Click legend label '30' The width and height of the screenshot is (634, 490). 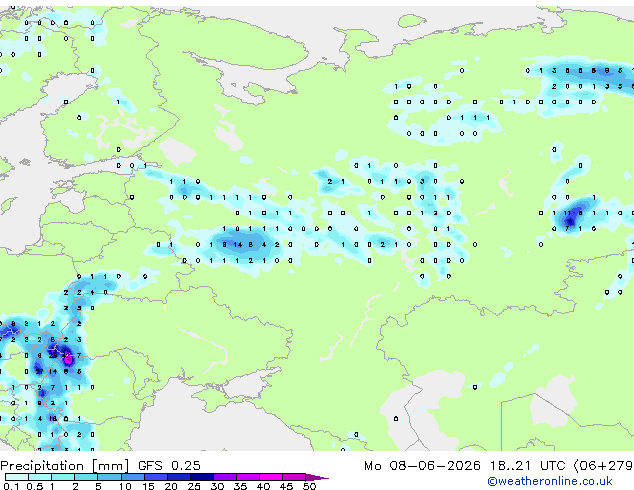tap(217, 486)
